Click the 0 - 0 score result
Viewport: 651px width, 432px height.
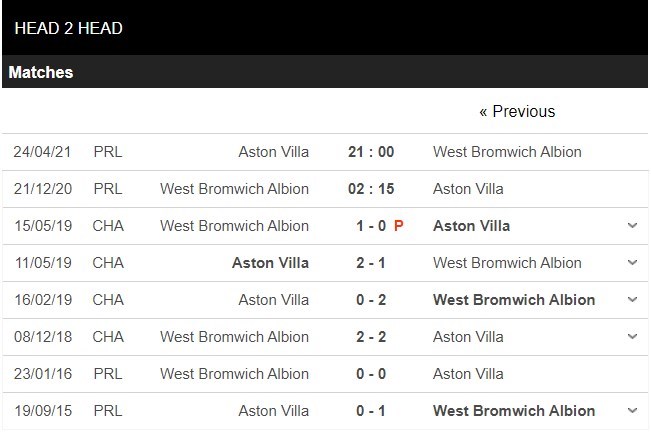[x=369, y=374]
